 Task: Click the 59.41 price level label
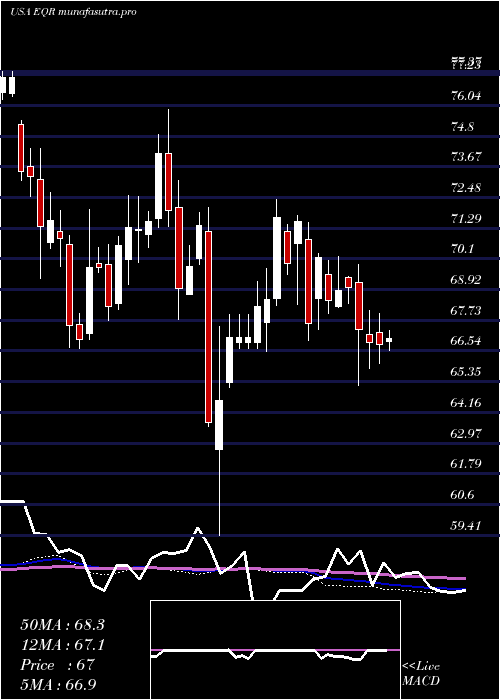click(x=466, y=525)
